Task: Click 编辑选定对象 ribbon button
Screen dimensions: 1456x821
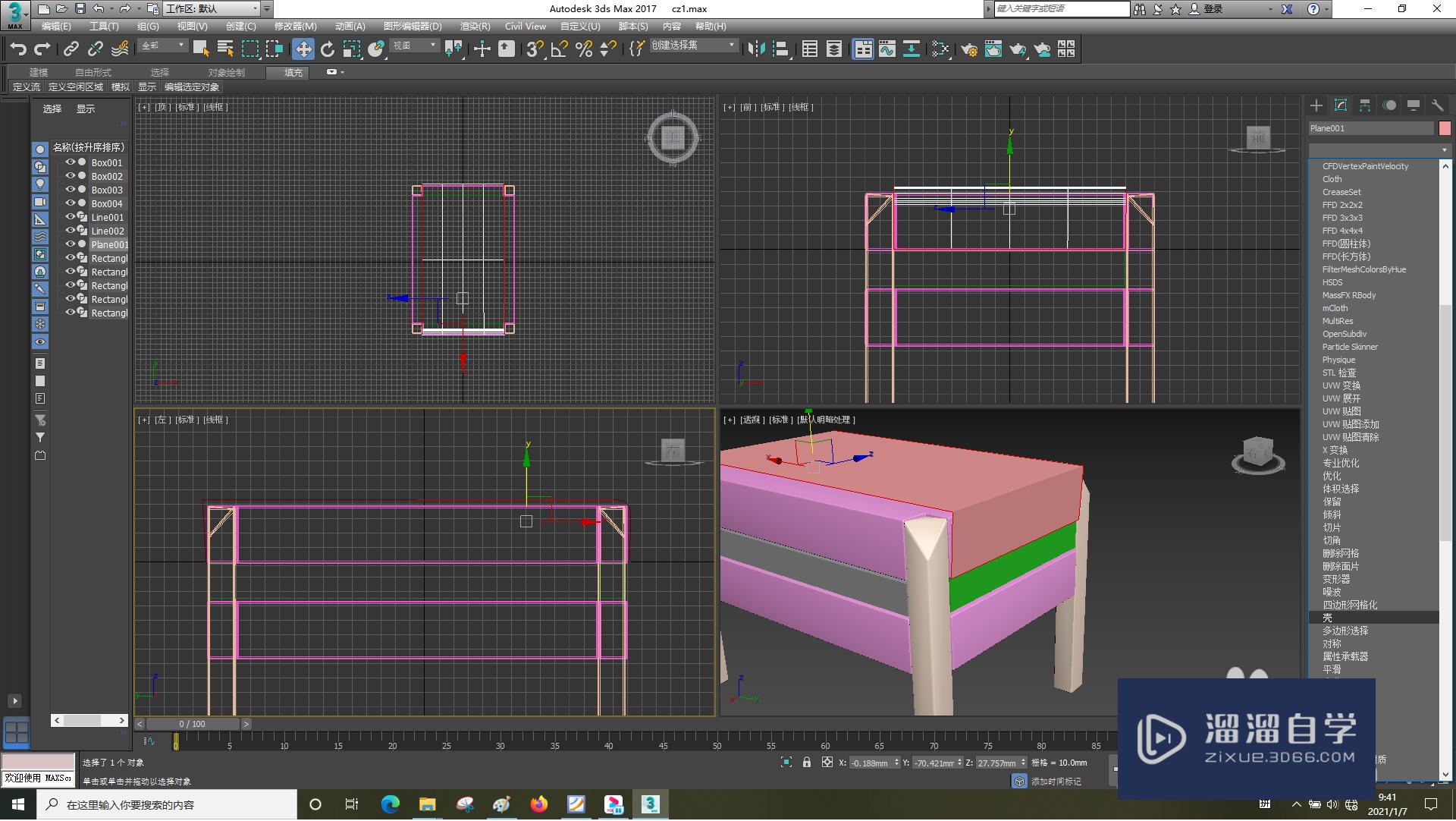Action: click(192, 87)
